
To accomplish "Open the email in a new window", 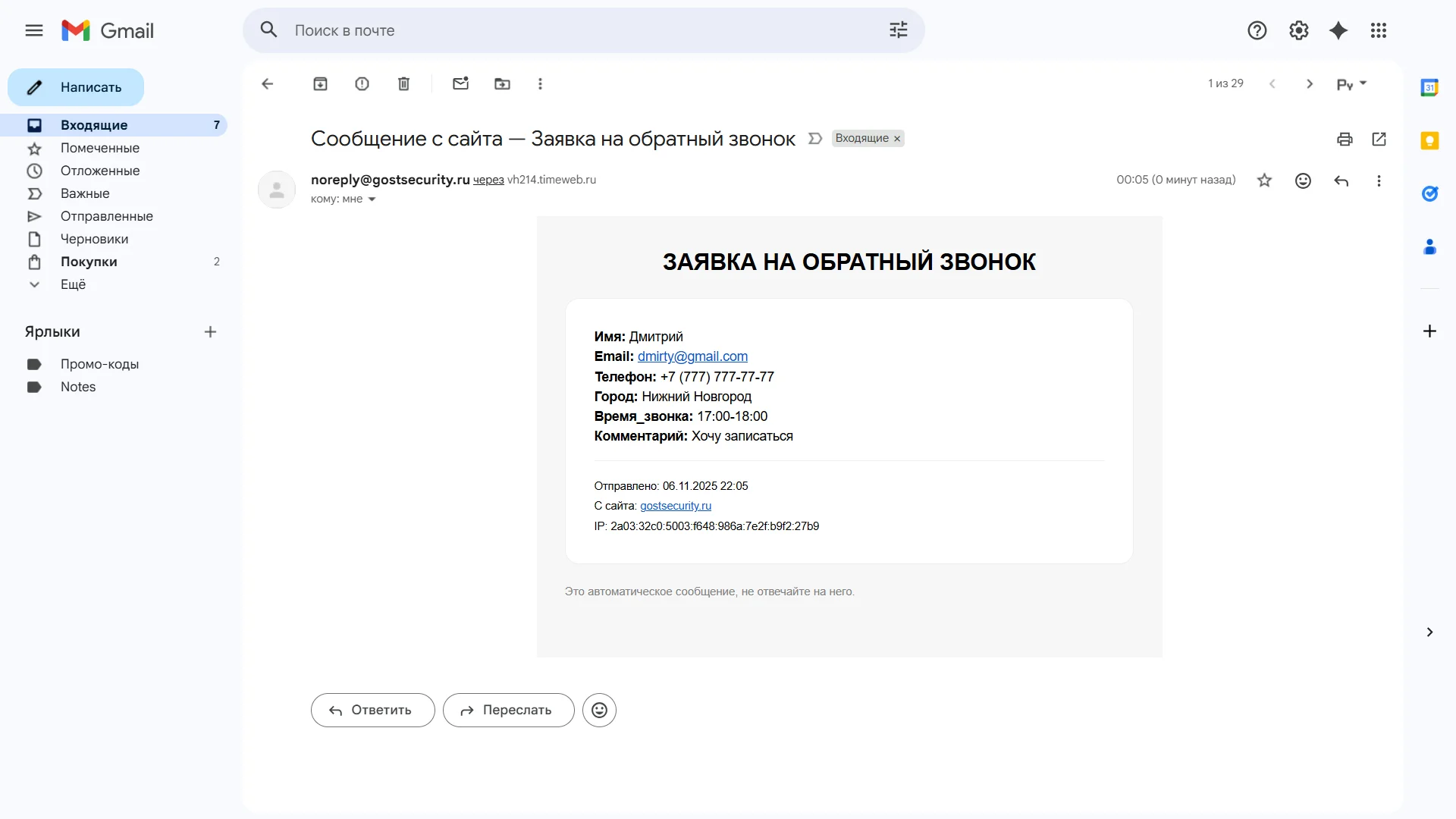I will 1379,139.
